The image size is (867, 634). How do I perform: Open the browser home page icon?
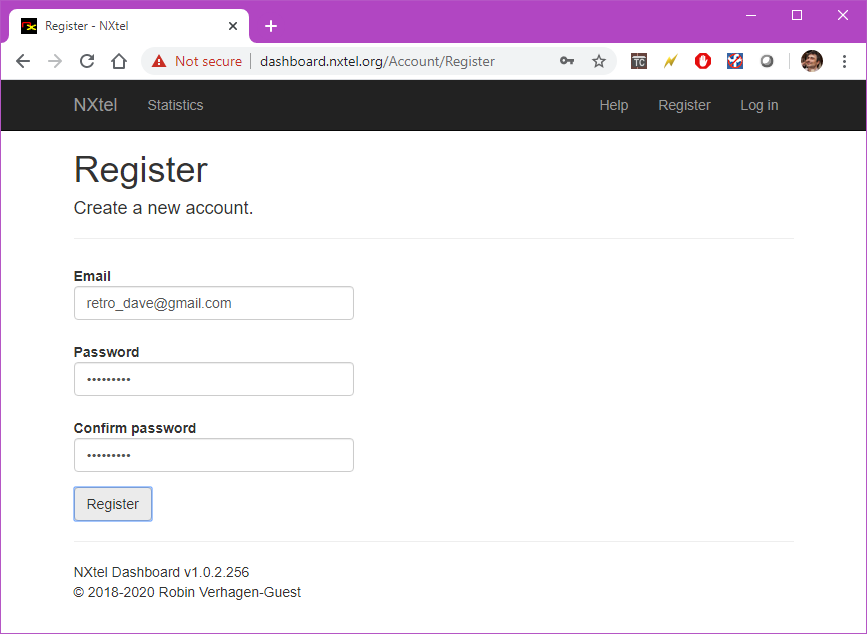[119, 61]
